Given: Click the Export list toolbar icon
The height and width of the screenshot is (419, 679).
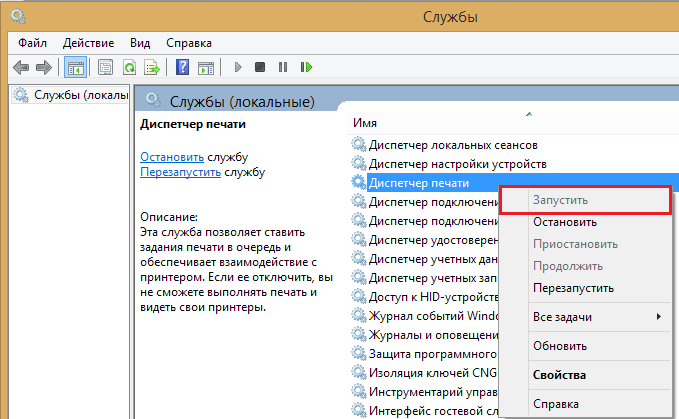Looking at the screenshot, I should pyautogui.click(x=152, y=68).
